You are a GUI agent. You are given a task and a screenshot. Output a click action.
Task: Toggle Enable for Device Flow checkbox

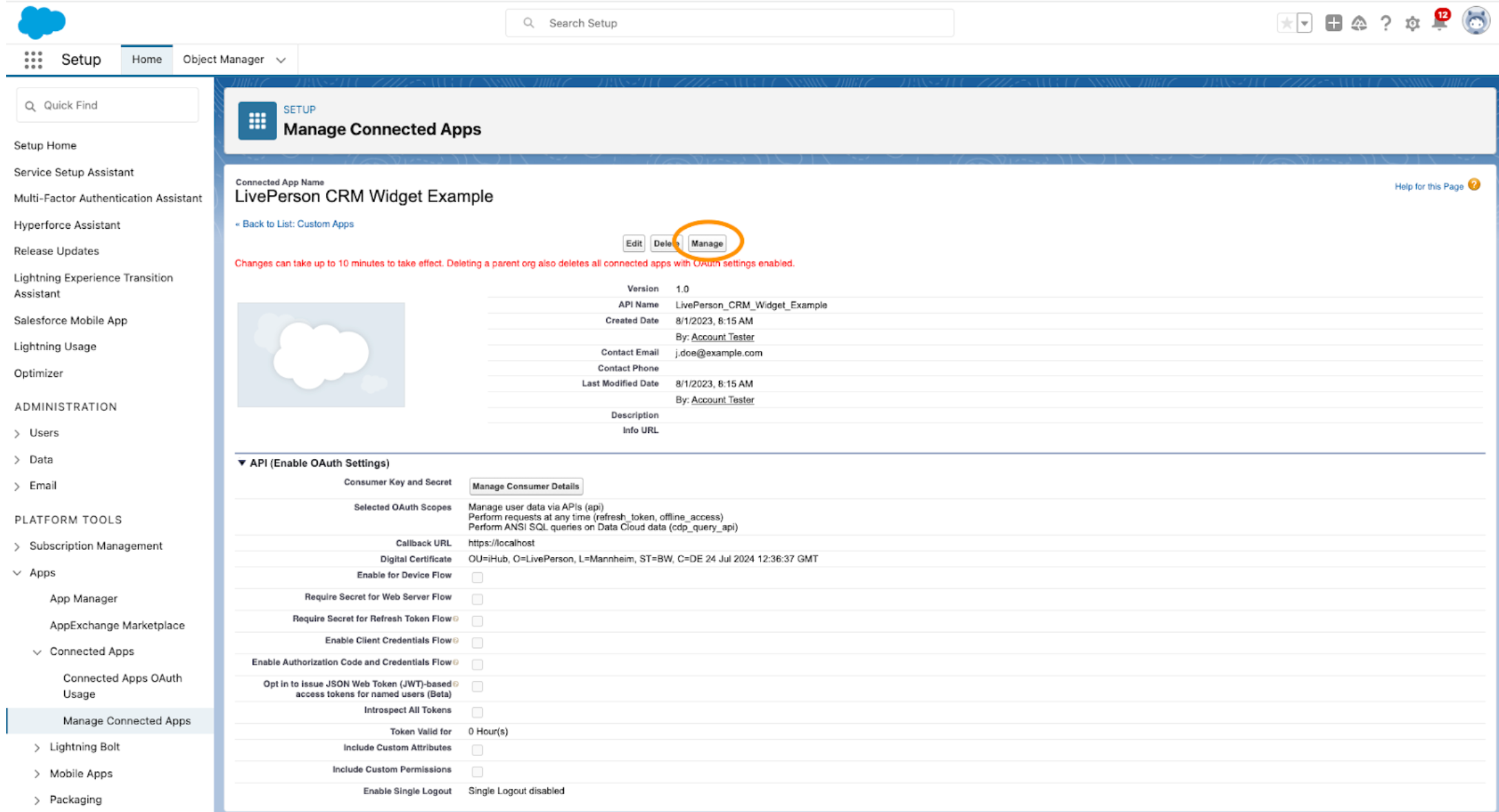[x=477, y=578]
